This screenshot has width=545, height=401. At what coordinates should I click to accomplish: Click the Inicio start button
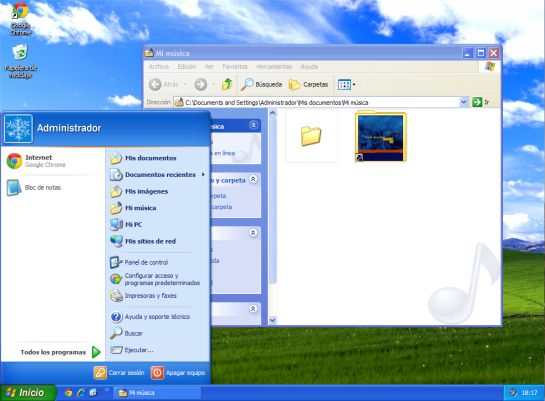[27, 393]
